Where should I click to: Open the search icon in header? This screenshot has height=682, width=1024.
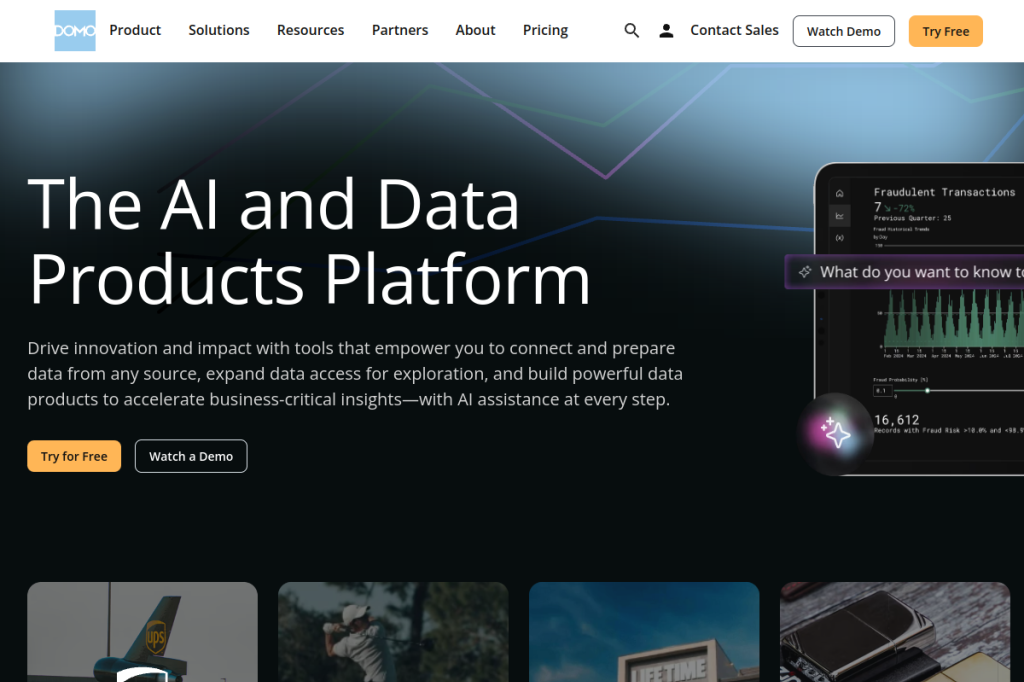(632, 31)
